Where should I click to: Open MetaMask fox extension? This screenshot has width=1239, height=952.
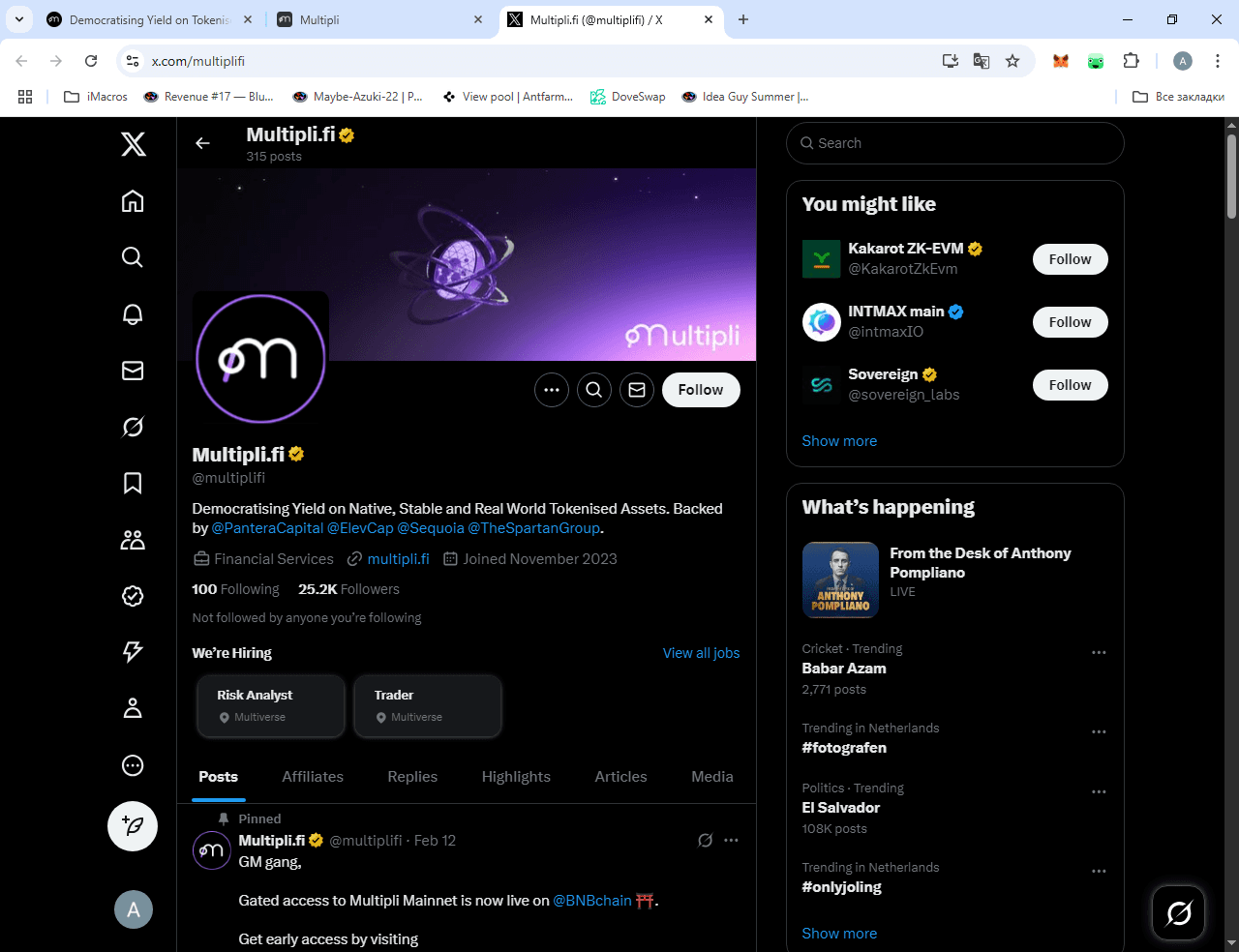[1061, 61]
